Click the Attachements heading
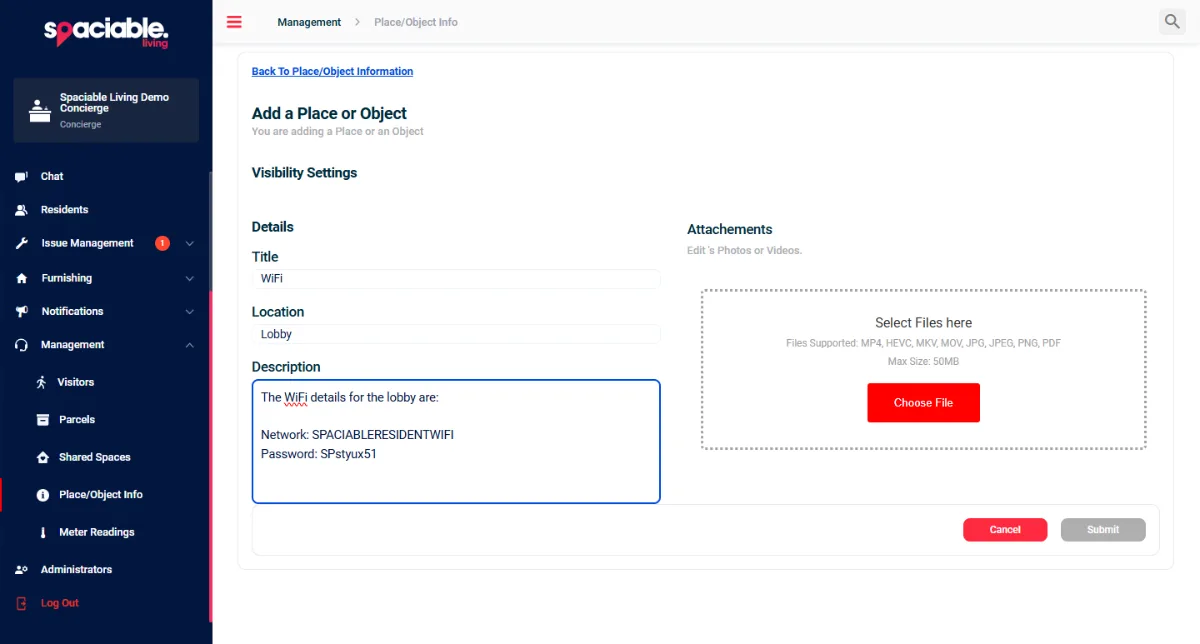Screen dimensions: 1200x644 [x=730, y=229]
